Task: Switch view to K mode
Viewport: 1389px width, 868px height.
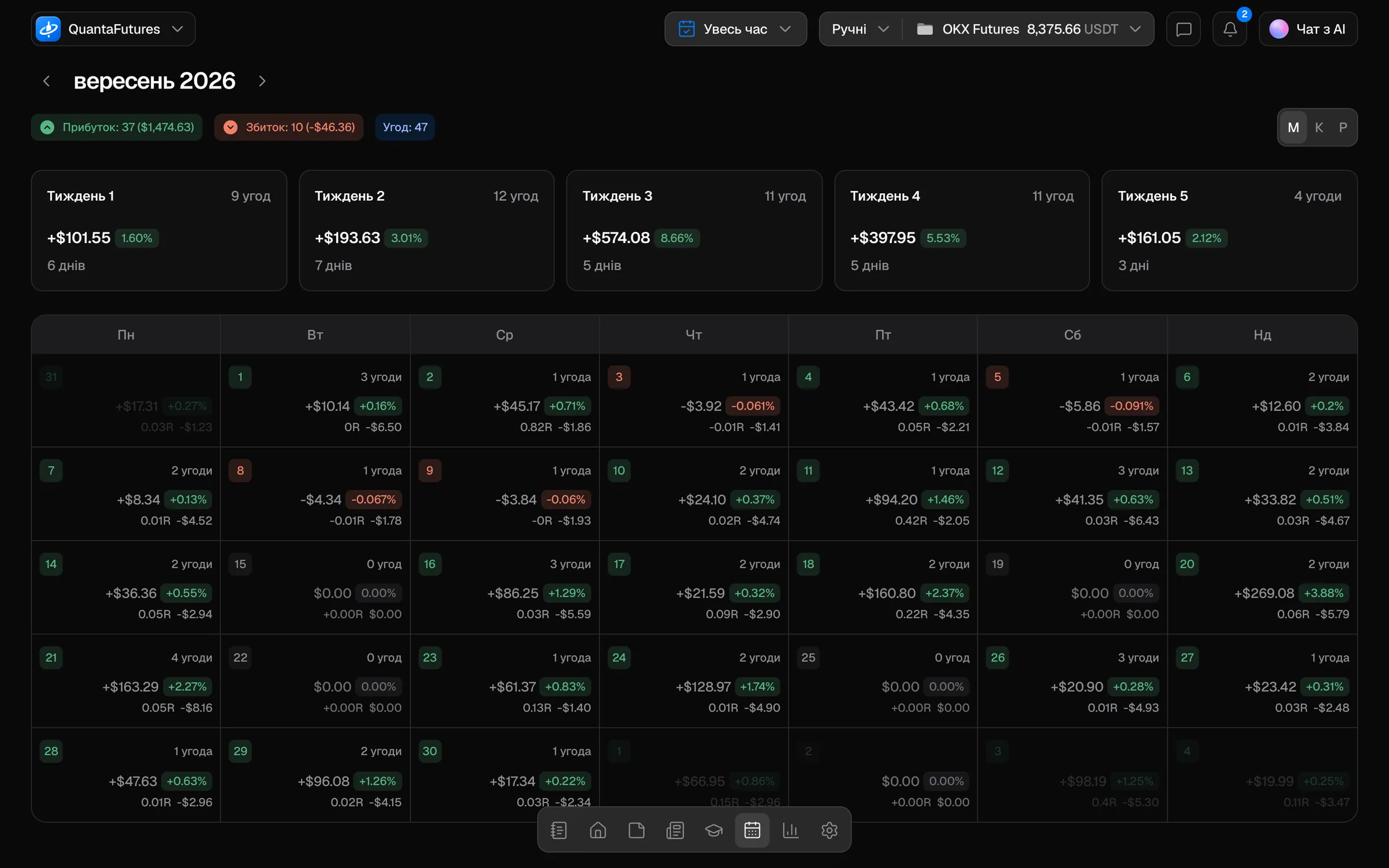Action: tap(1319, 127)
